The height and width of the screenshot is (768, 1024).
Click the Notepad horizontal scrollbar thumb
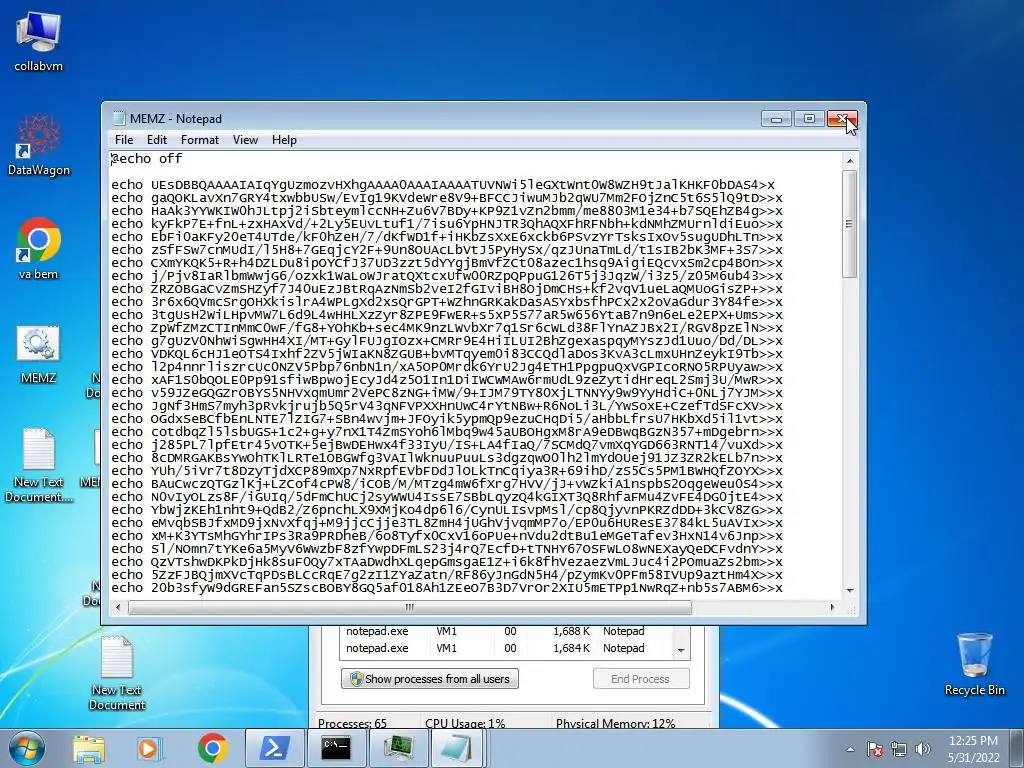click(x=409, y=607)
